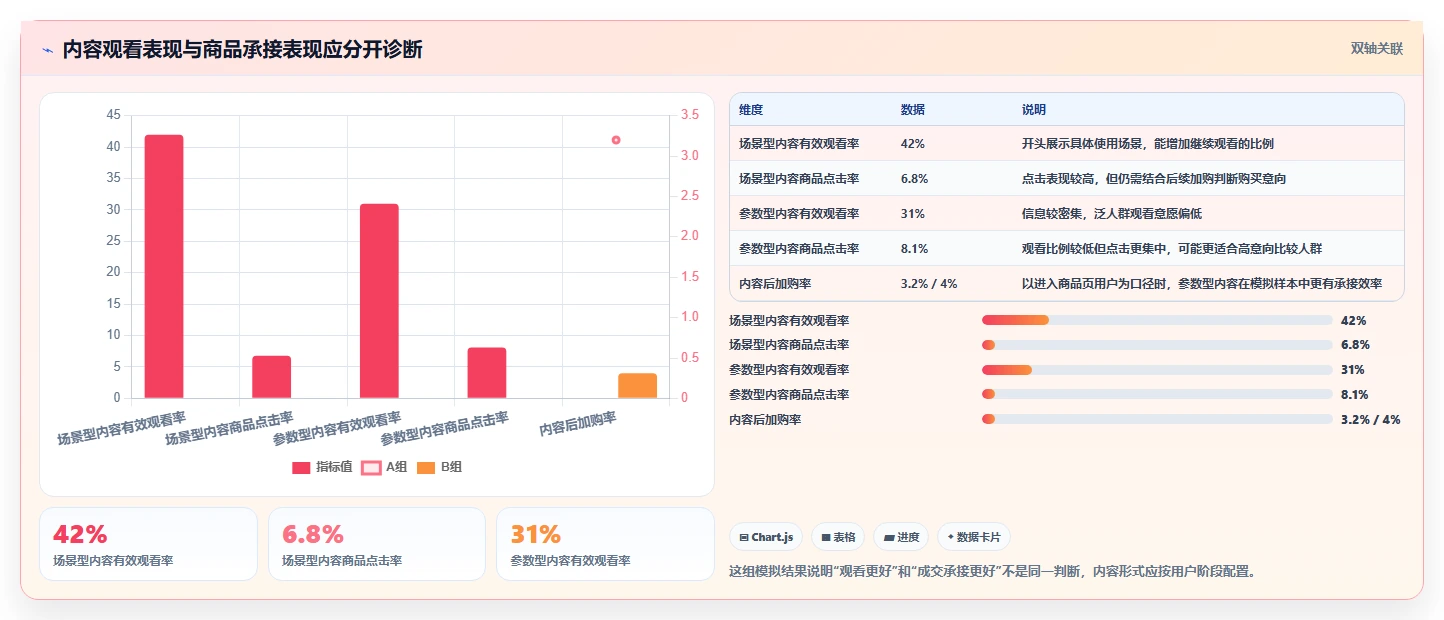Click the description starting 以进入商品页用户为口径时
1444x620 pixels.
[x=1202, y=284]
